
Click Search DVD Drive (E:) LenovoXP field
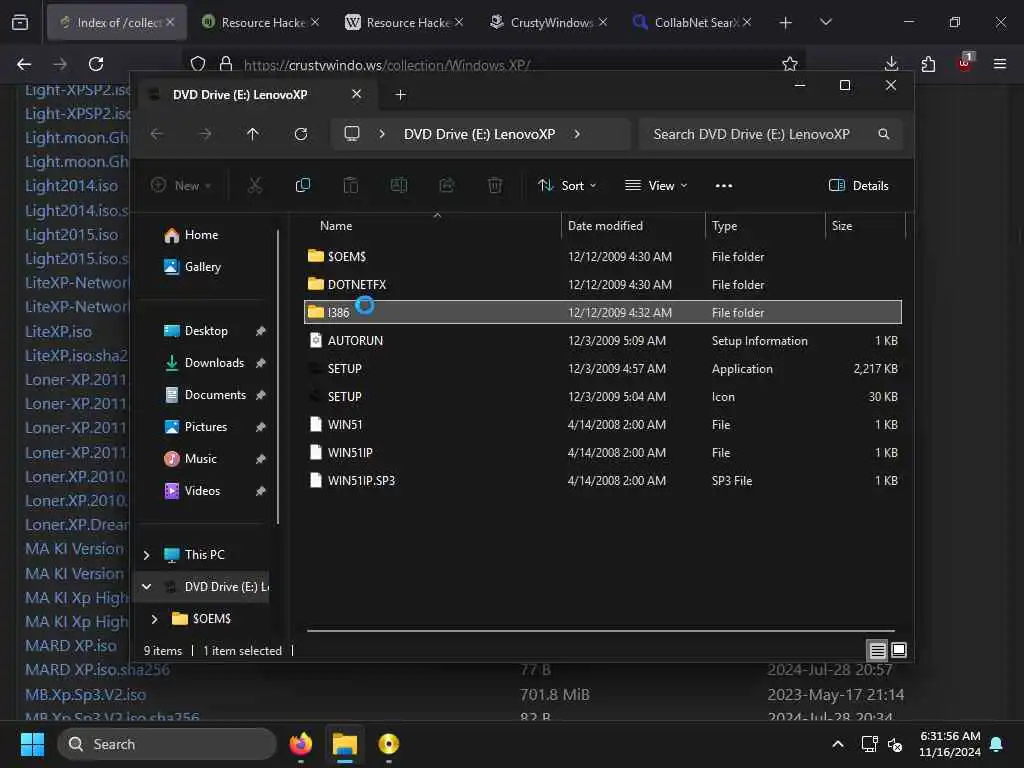(x=771, y=134)
